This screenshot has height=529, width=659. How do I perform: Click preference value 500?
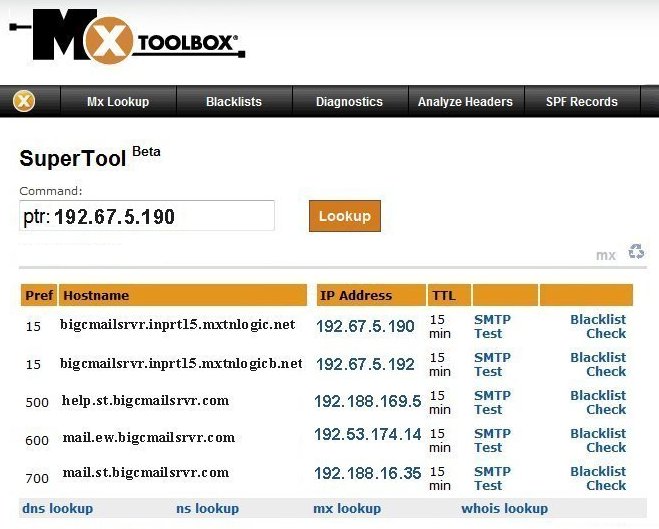37,403
